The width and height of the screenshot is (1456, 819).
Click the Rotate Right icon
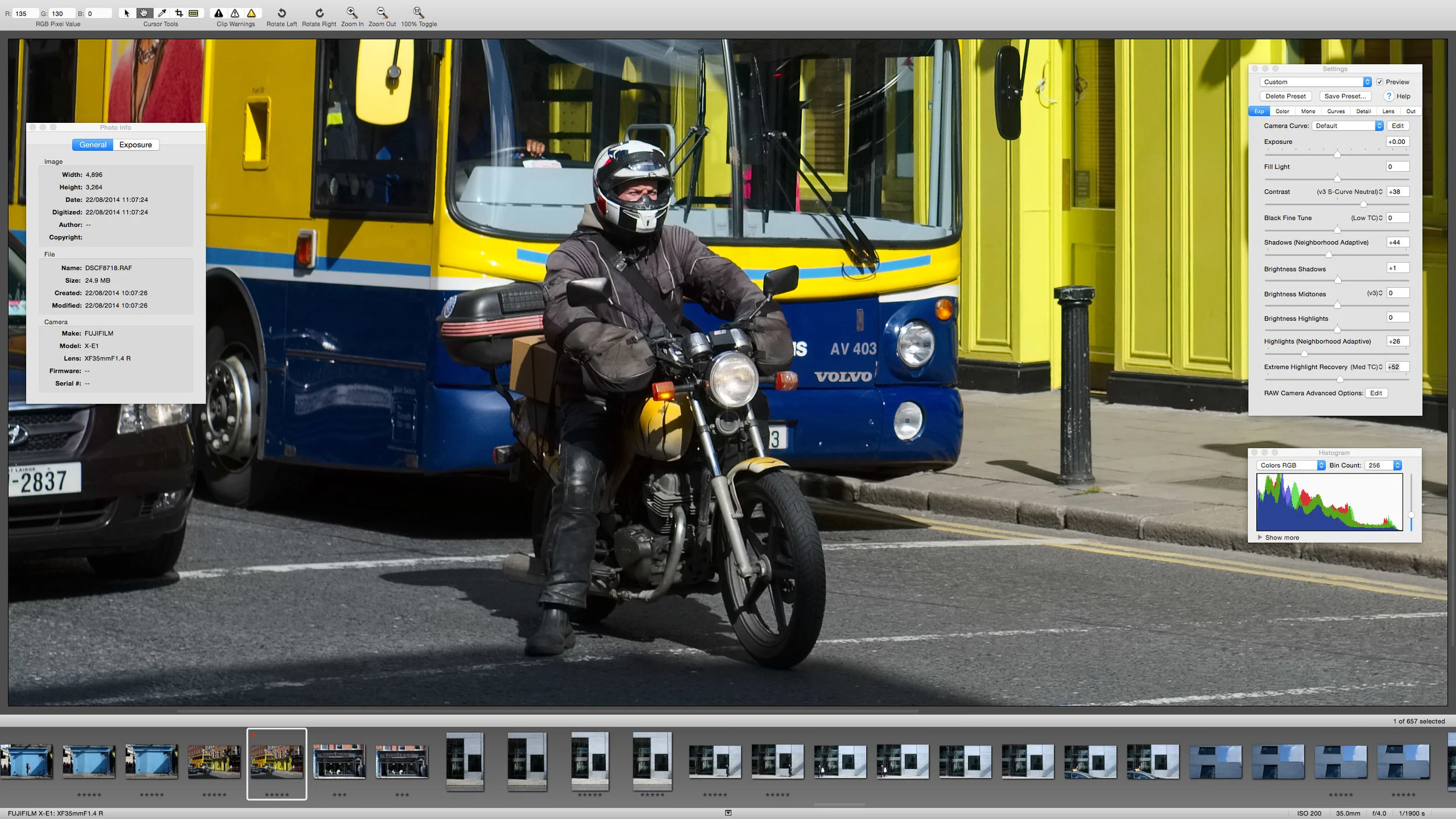319,13
